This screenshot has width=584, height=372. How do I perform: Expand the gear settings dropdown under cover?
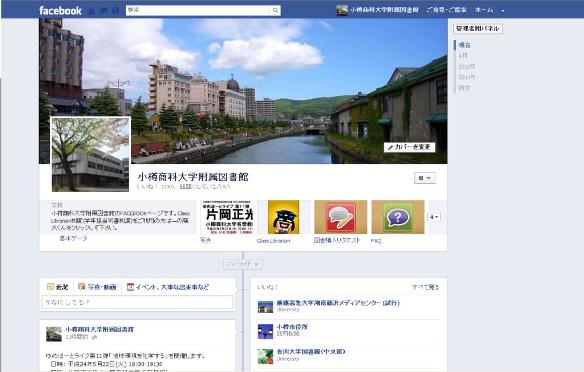425,178
